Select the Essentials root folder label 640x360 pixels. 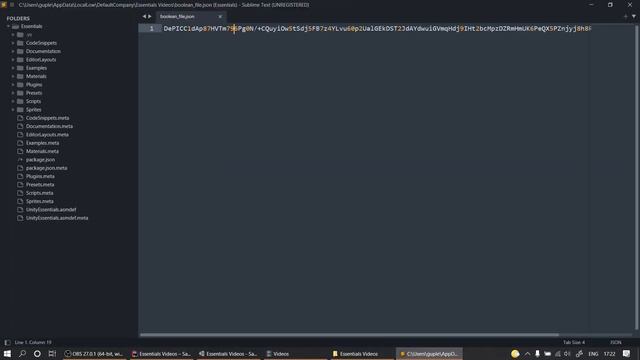coord(31,27)
